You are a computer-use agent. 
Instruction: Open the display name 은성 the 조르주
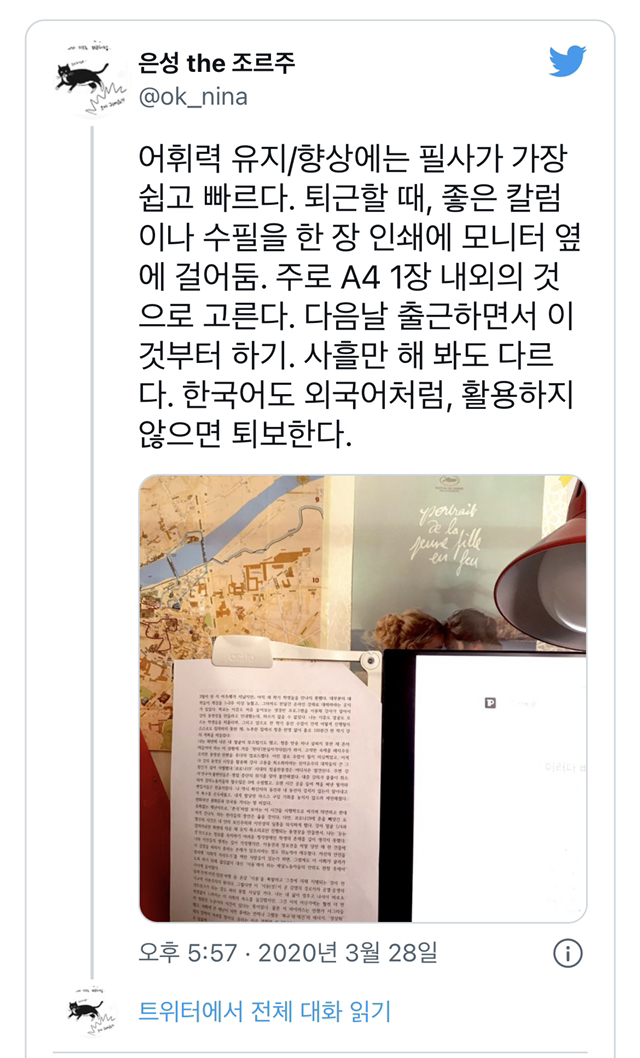(x=216, y=63)
